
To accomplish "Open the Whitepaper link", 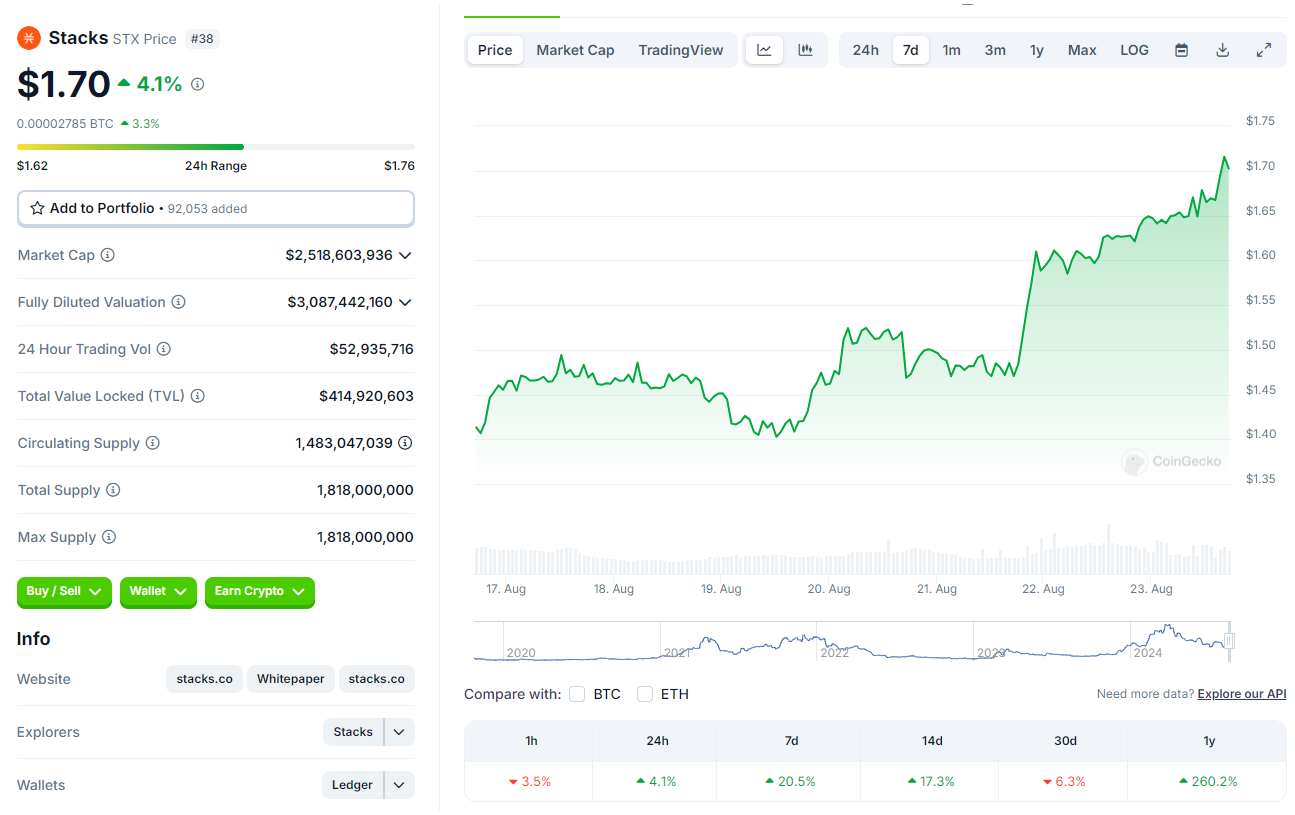I will pos(290,679).
